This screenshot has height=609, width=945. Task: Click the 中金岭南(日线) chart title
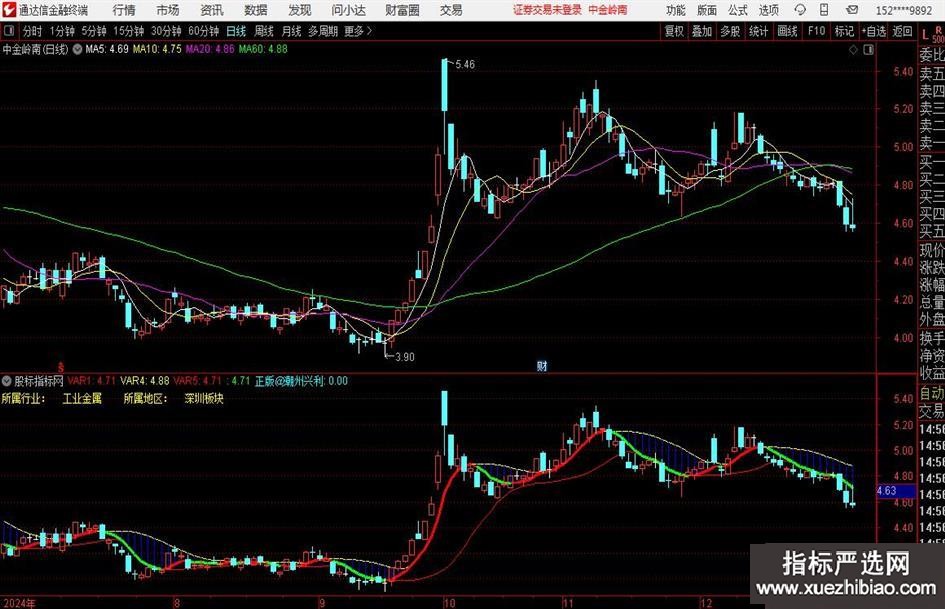tap(35, 49)
